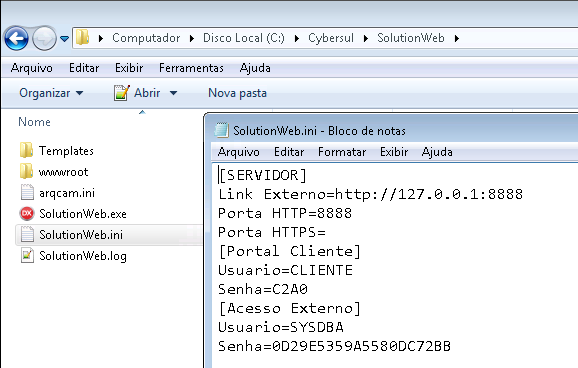Sort files by the Nome column header

point(34,122)
